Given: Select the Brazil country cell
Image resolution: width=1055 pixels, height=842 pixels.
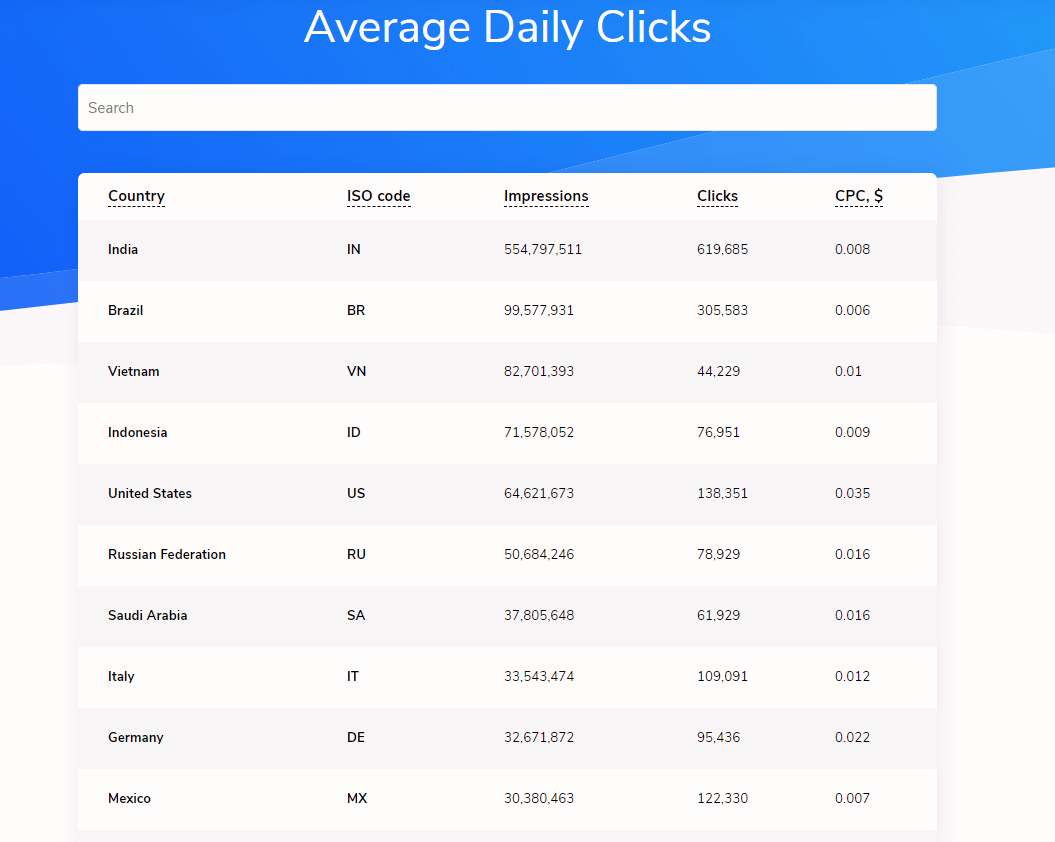Looking at the screenshot, I should click(125, 311).
